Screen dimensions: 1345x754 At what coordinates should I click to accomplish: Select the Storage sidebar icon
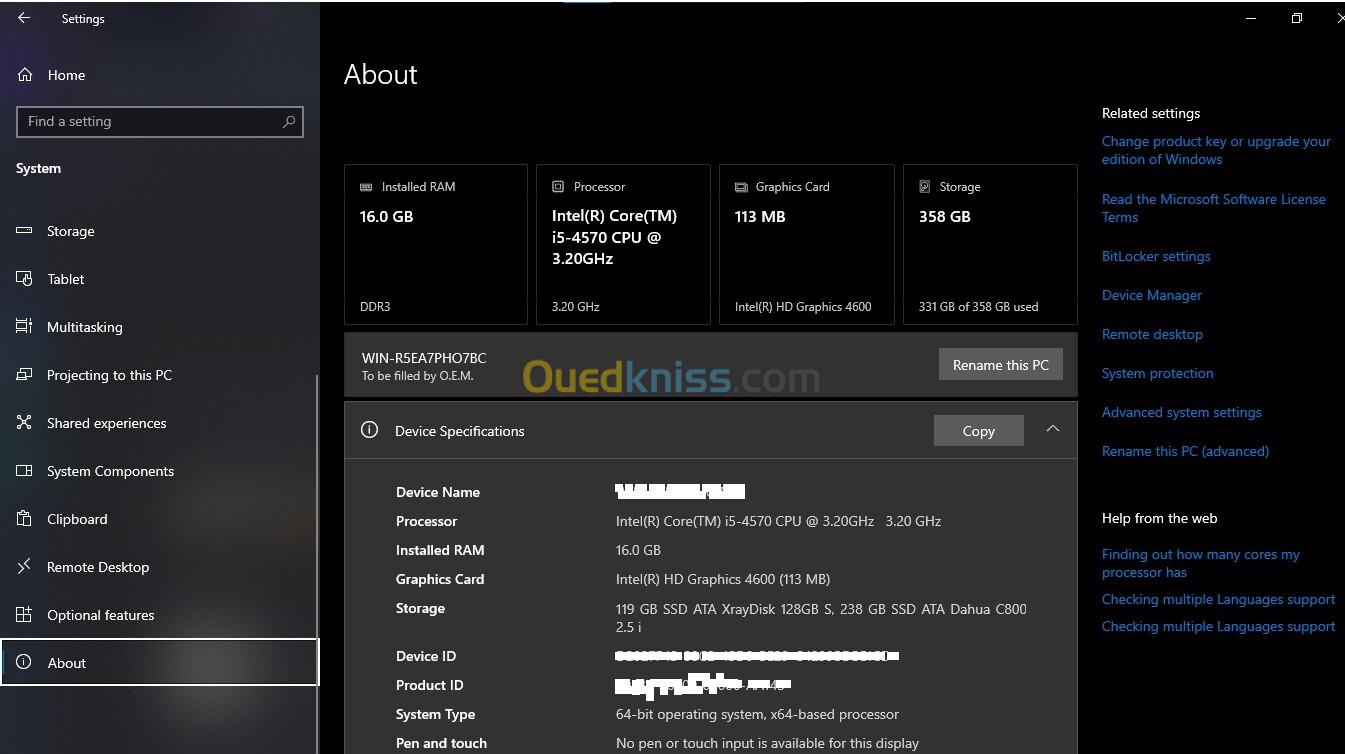point(25,231)
